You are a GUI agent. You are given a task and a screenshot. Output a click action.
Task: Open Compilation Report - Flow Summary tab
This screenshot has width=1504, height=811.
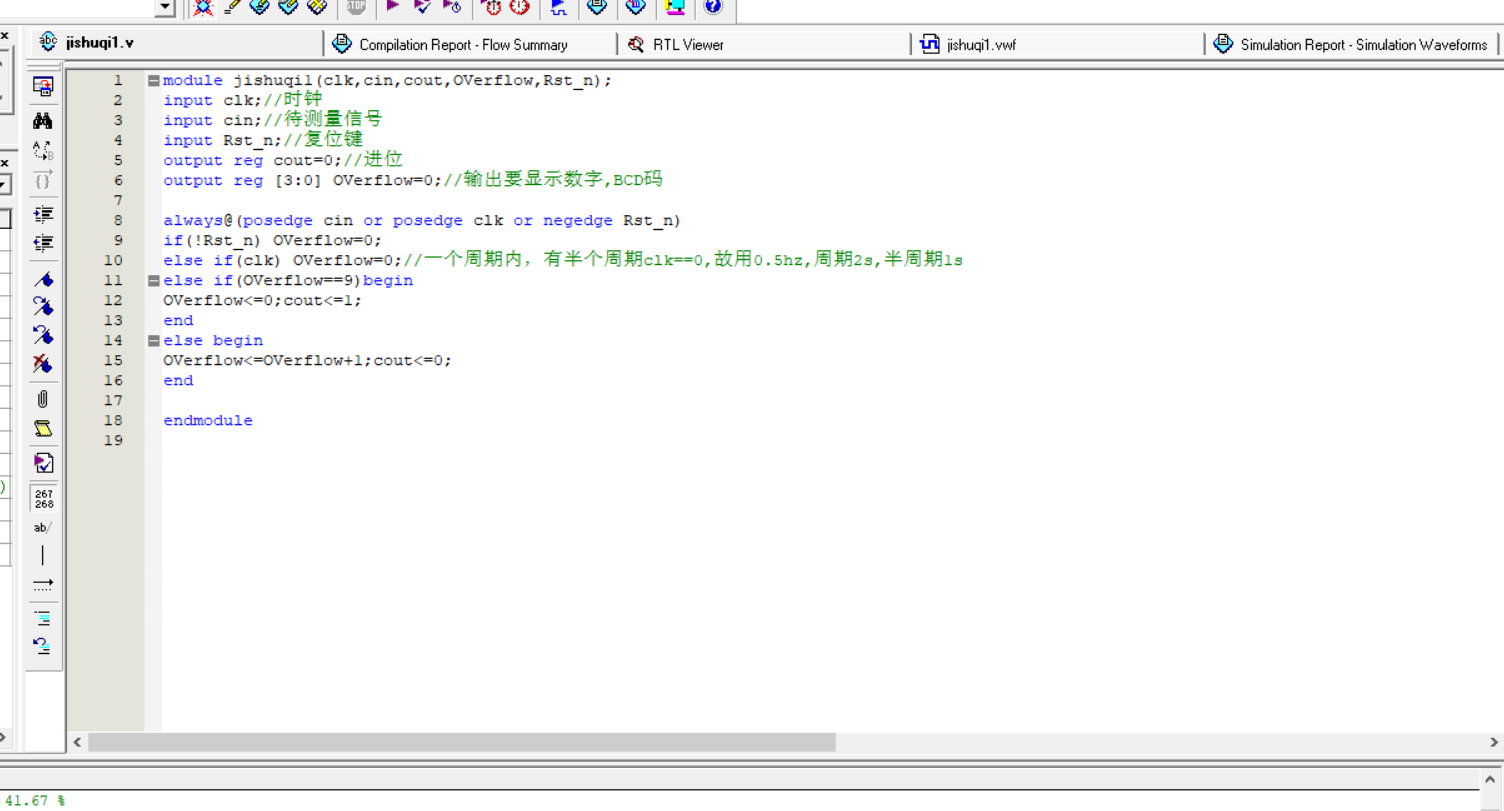pos(468,44)
